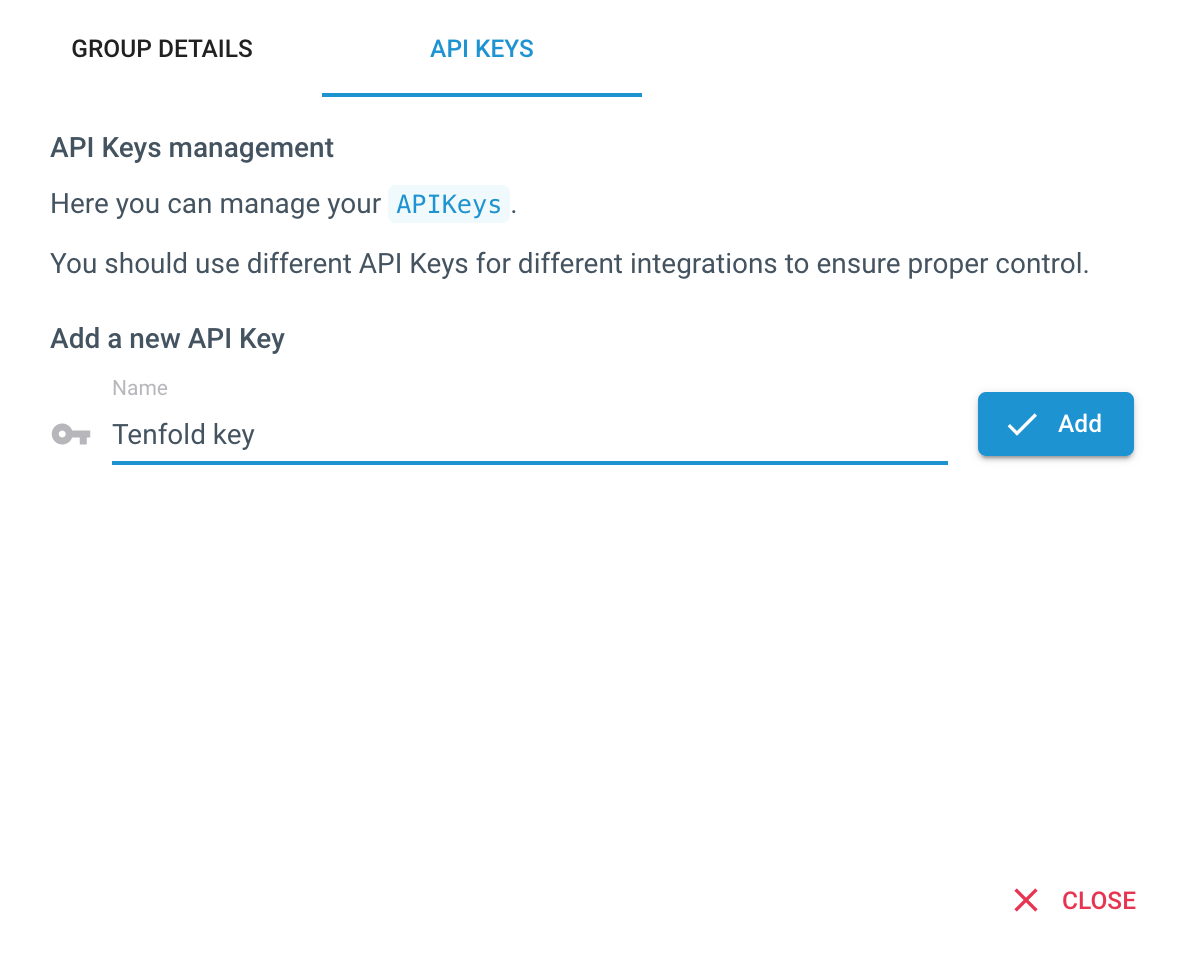The width and height of the screenshot is (1184, 966).
Task: Click the floating Name label
Action: point(140,387)
